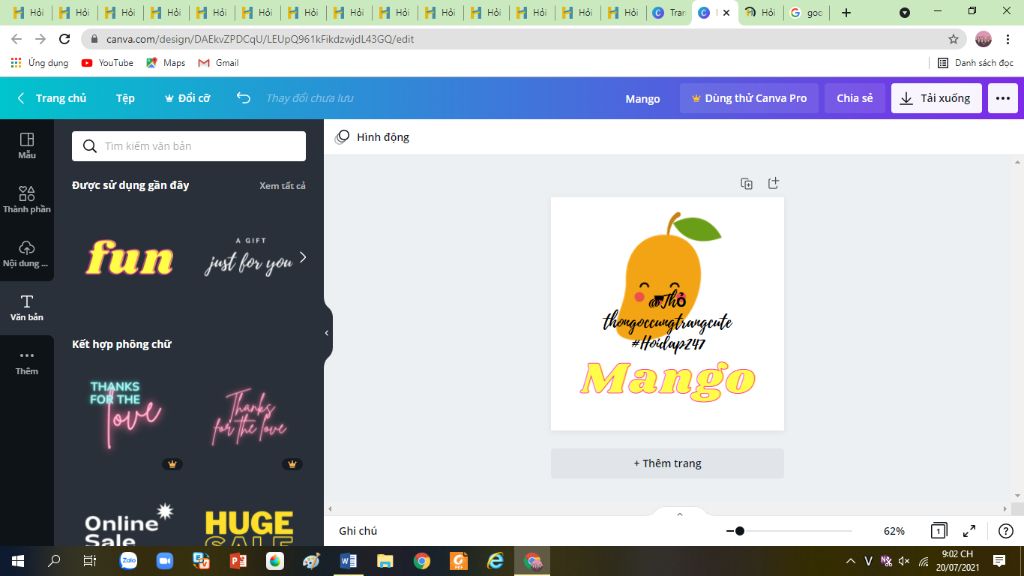Open the Nội dung uploads panel

27,254
